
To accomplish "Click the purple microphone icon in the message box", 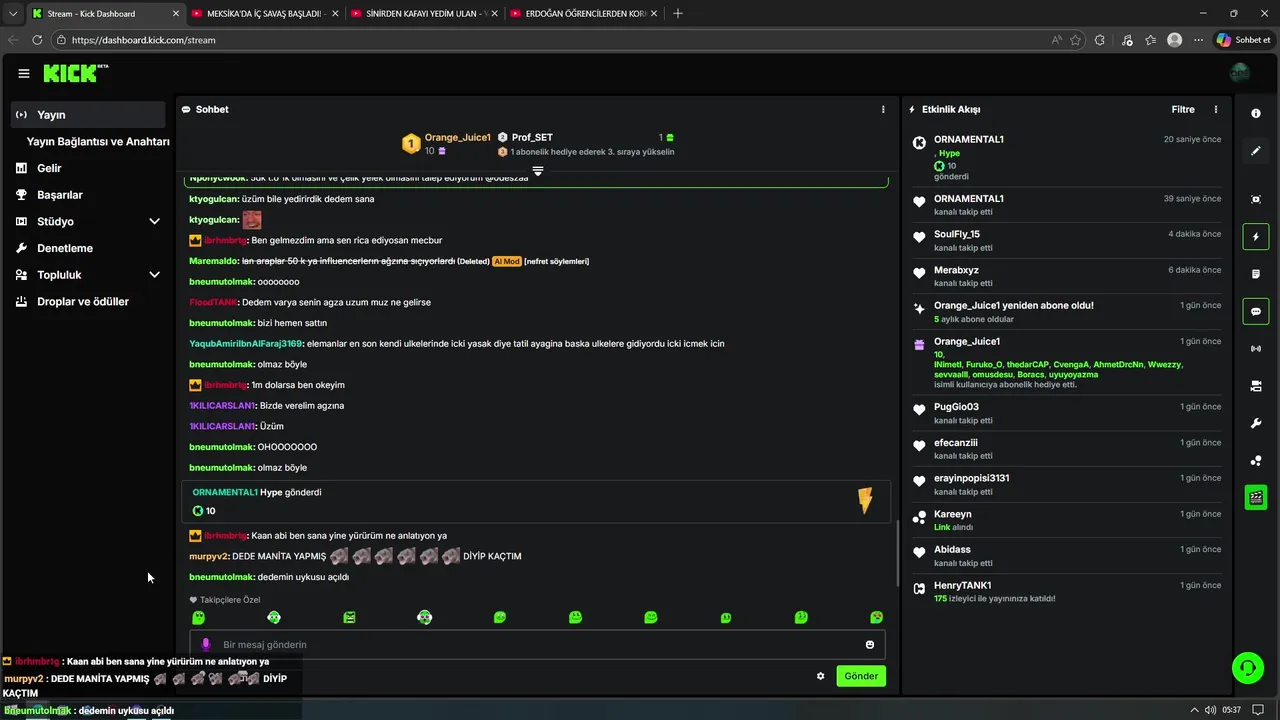I will tap(206, 645).
